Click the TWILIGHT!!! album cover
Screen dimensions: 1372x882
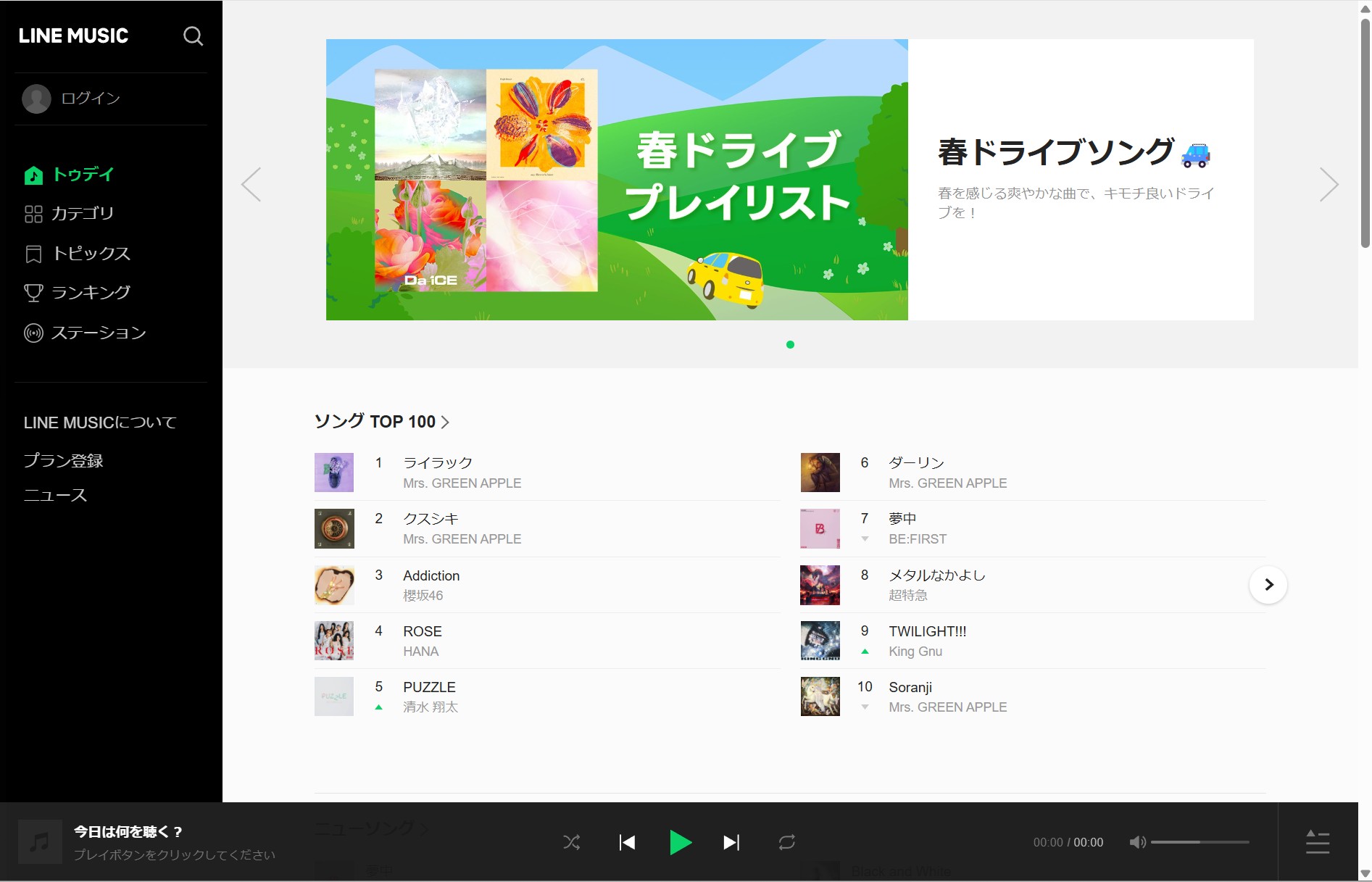(x=820, y=641)
